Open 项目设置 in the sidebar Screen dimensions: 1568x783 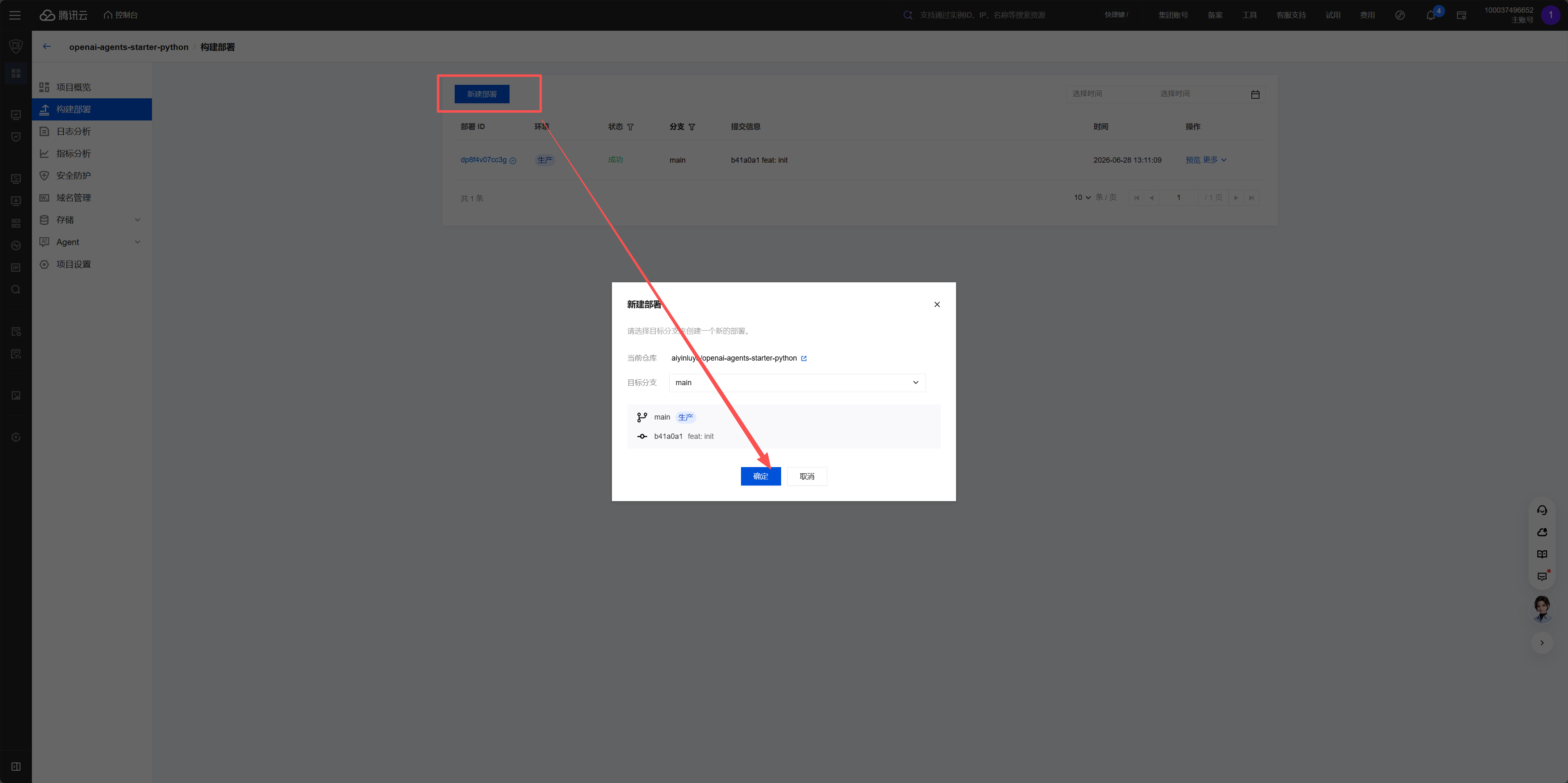[92, 264]
